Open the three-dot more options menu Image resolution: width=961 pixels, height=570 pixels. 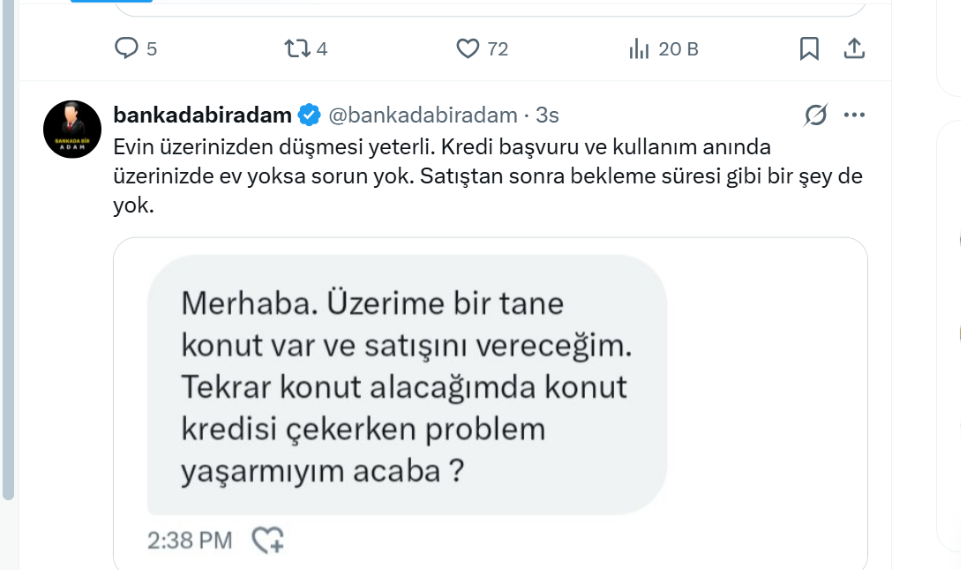coord(854,115)
